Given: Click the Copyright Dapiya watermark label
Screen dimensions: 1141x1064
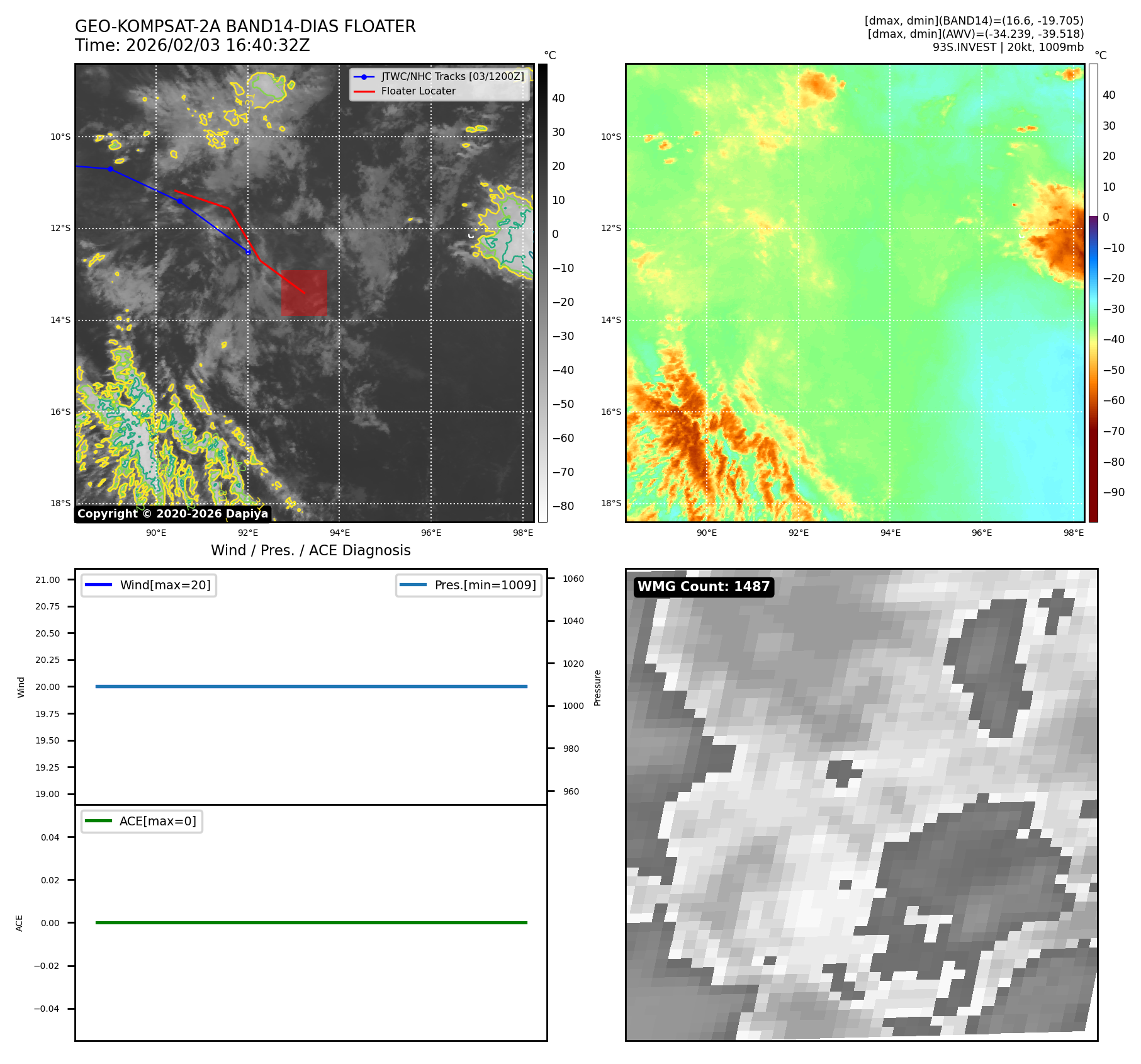Looking at the screenshot, I should pyautogui.click(x=172, y=514).
